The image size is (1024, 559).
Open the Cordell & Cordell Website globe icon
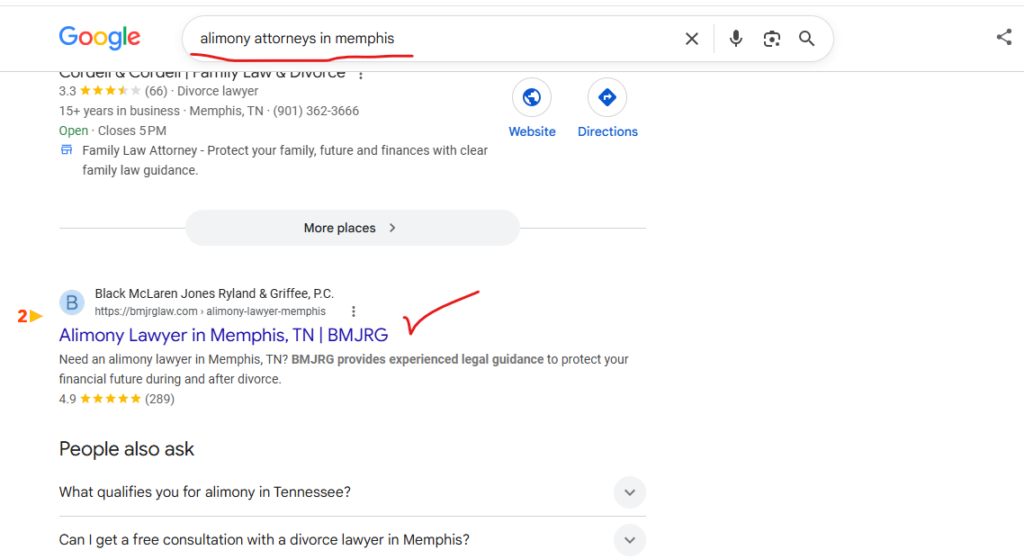coord(532,97)
